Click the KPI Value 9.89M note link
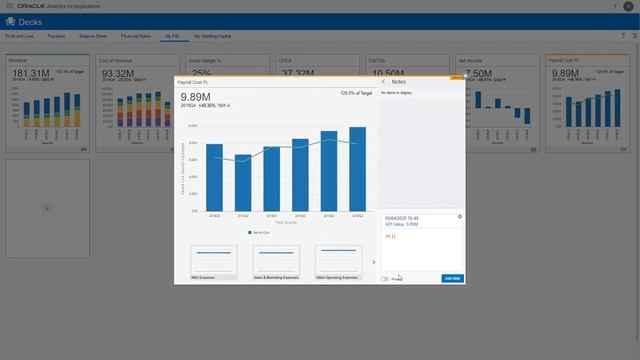640x360 pixels. pos(402,224)
